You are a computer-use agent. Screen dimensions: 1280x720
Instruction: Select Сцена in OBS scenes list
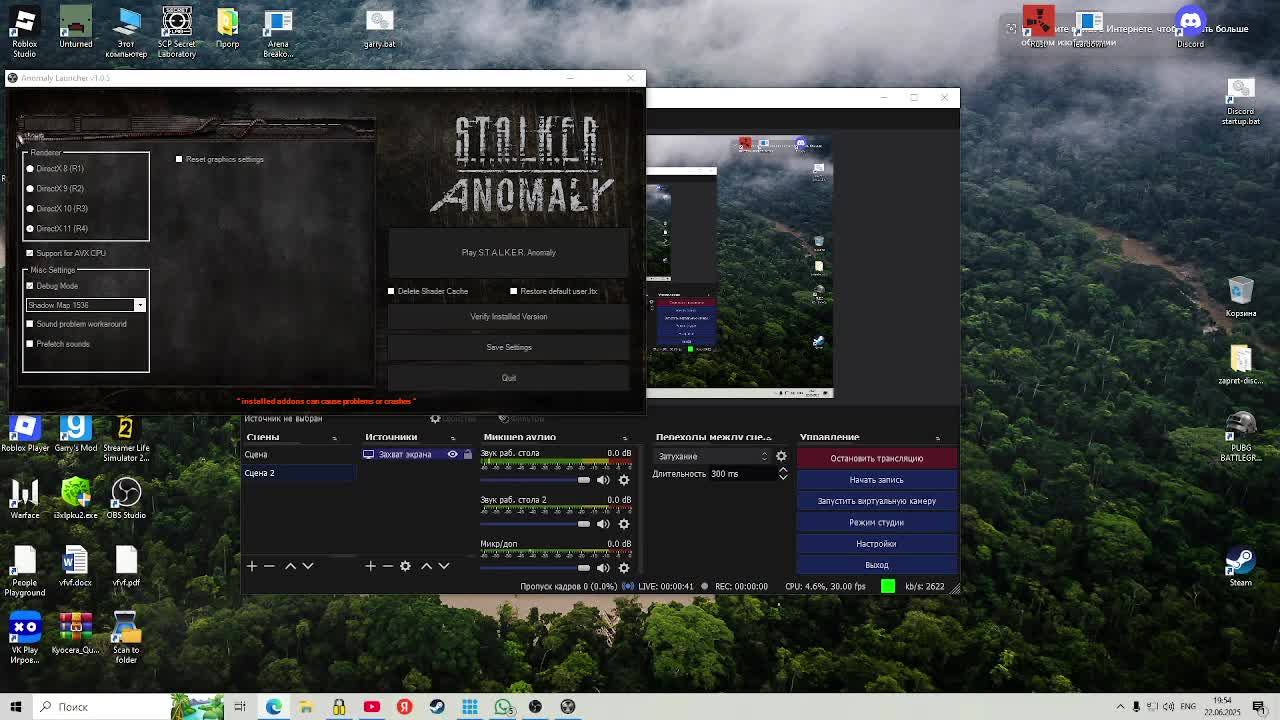pyautogui.click(x=299, y=455)
